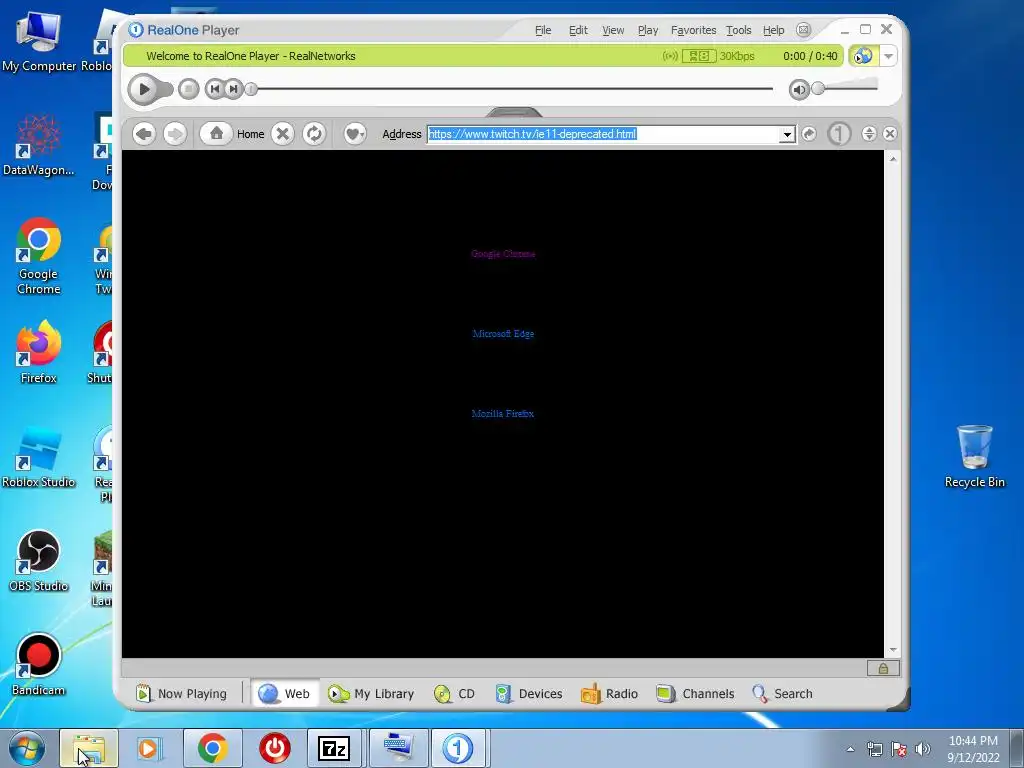Follow the Google Chrome link

click(x=503, y=253)
